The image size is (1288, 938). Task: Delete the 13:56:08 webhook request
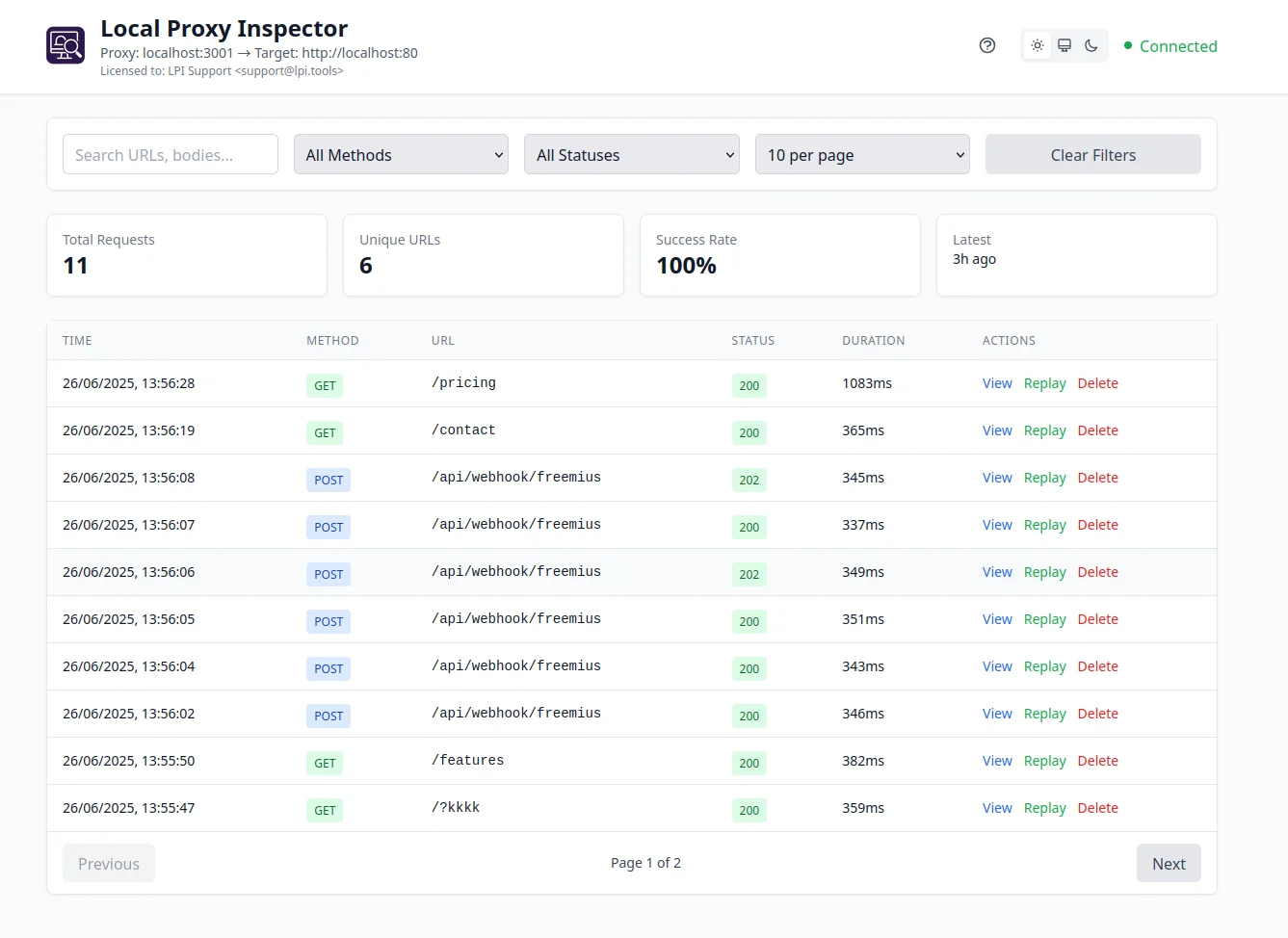pyautogui.click(x=1097, y=478)
